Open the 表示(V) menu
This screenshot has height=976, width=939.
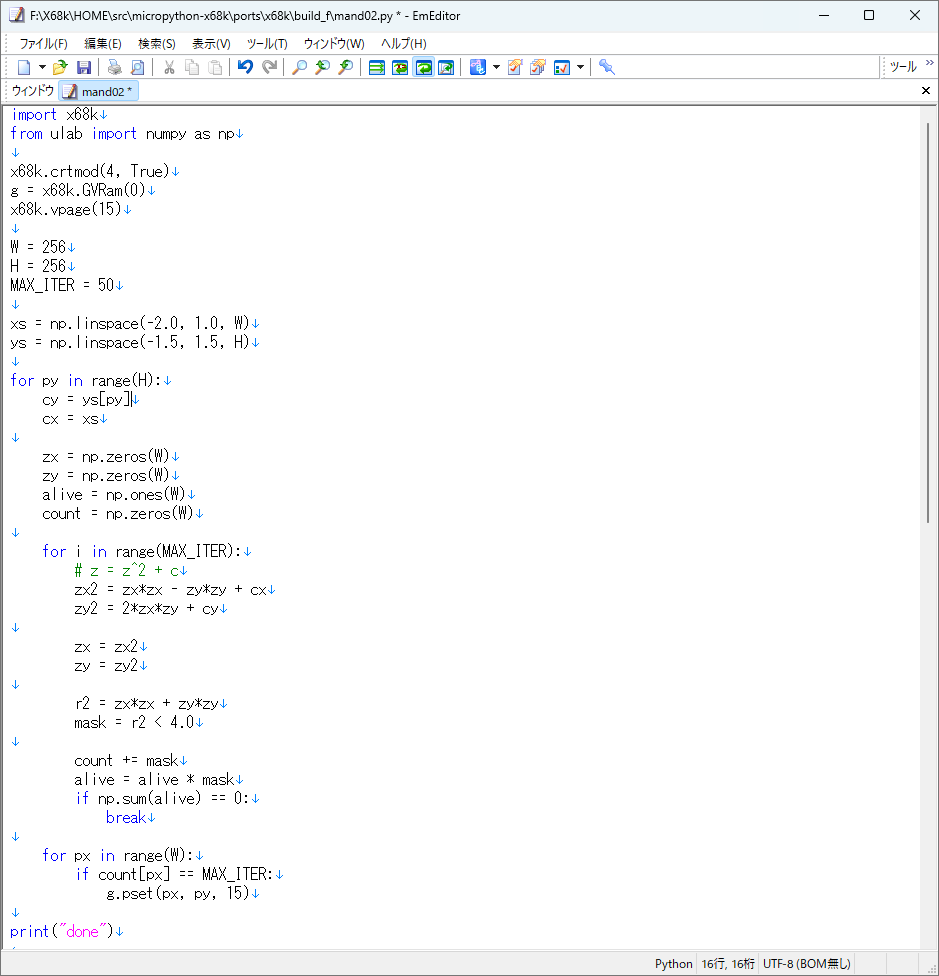coord(211,44)
